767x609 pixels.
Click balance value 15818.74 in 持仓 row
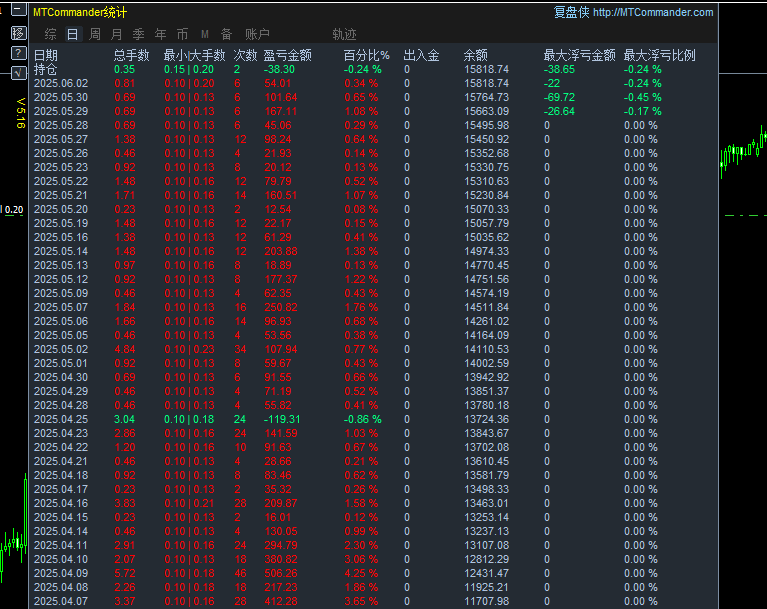point(487,69)
